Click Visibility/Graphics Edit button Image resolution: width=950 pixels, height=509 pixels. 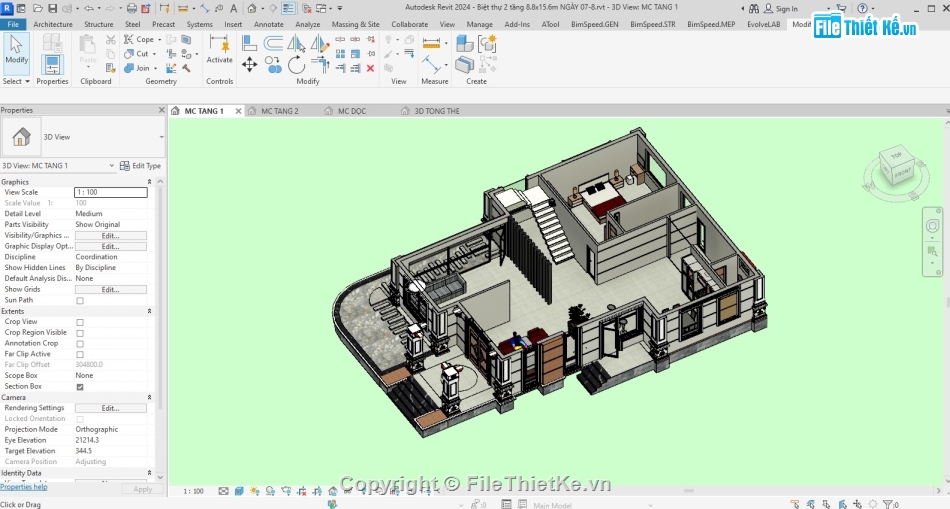click(x=110, y=236)
